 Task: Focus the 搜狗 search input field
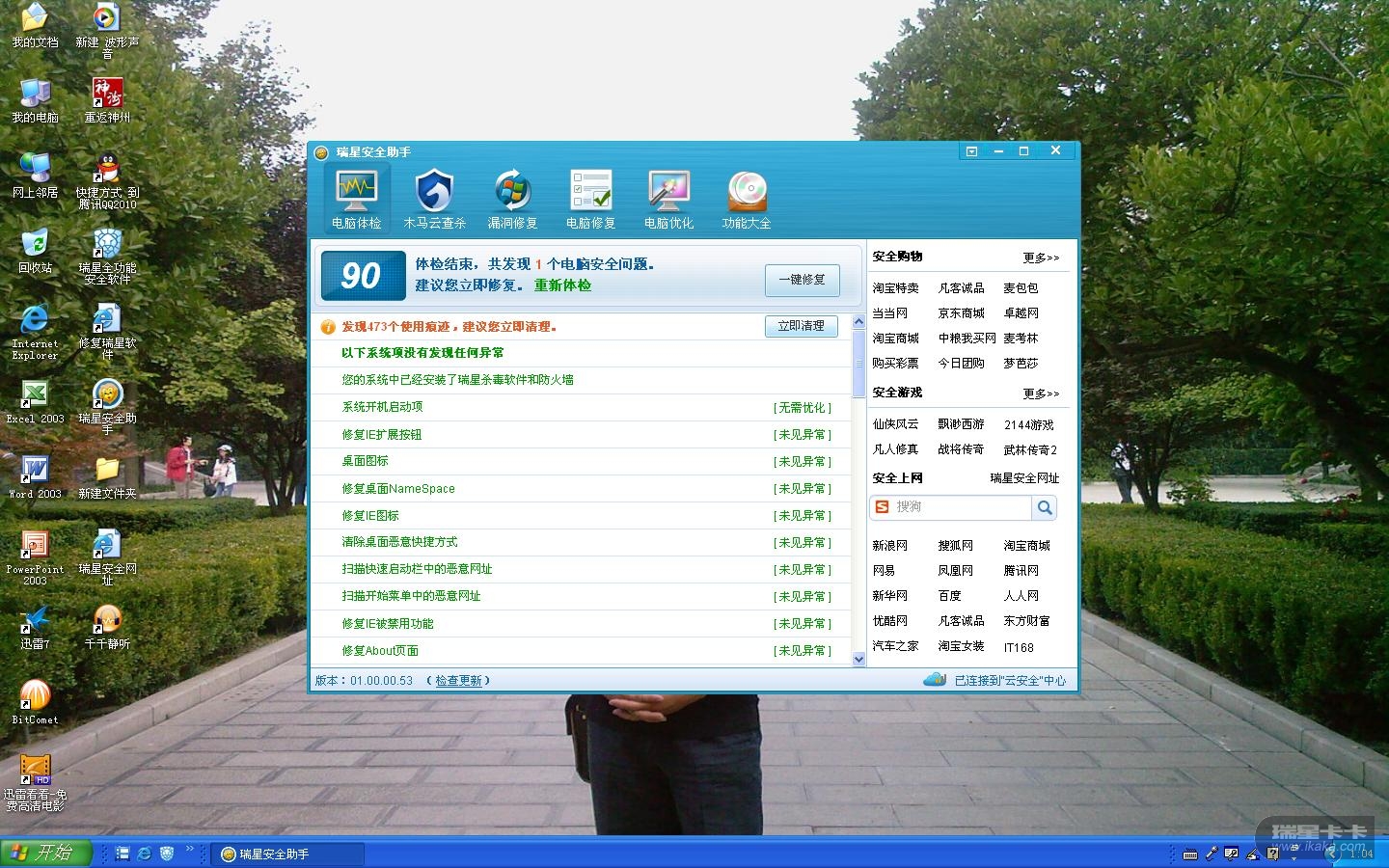(x=962, y=507)
